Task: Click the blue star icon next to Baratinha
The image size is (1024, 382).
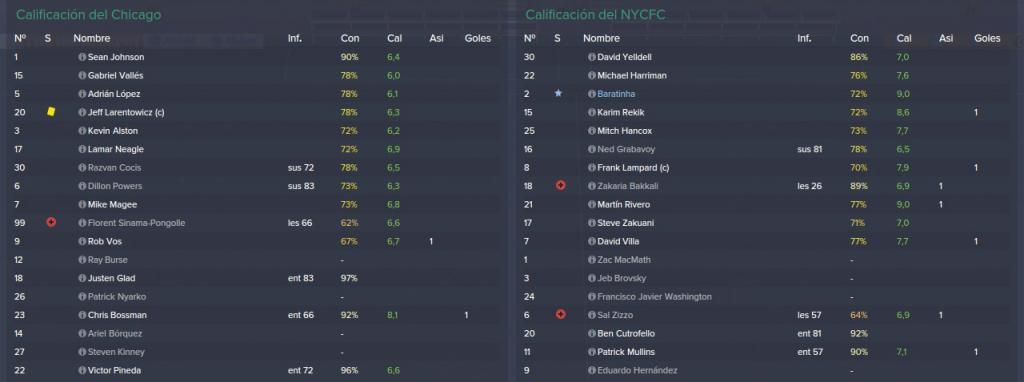Action: [x=558, y=94]
